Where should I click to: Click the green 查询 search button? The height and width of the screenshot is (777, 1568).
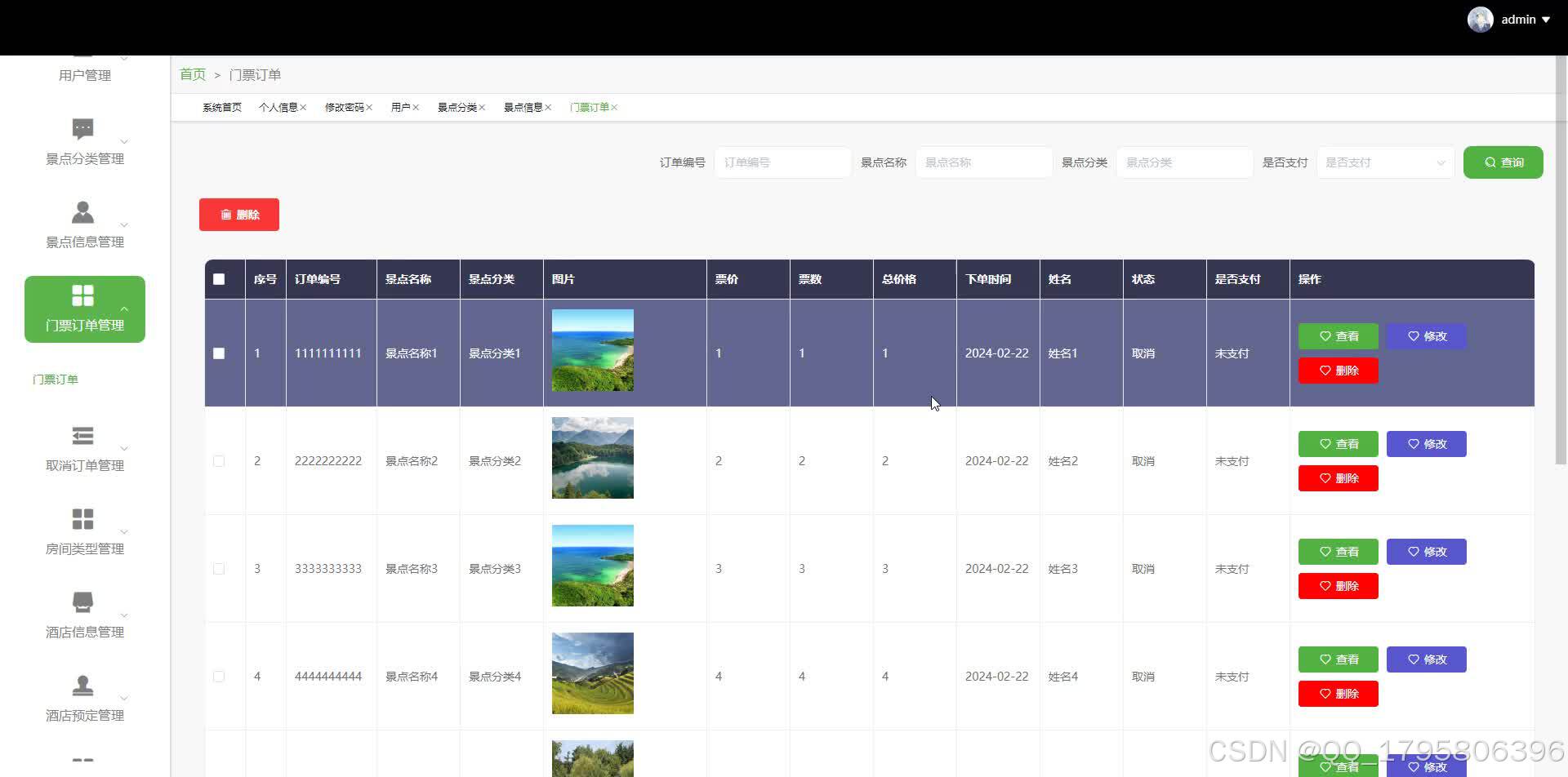point(1503,162)
